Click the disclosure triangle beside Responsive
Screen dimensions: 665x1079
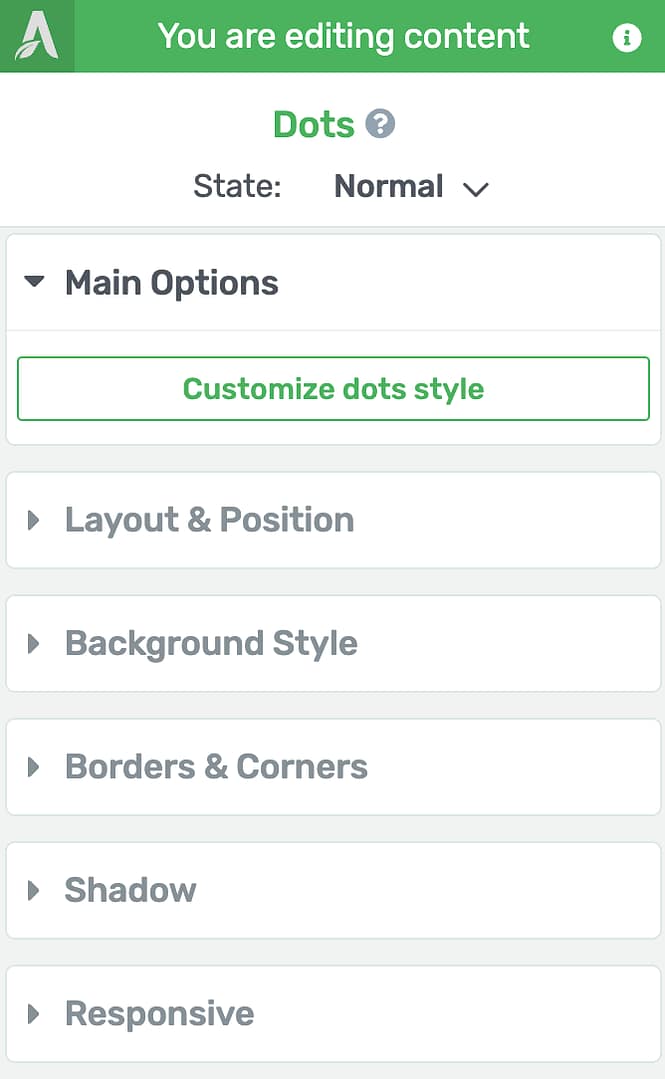[x=34, y=1014]
